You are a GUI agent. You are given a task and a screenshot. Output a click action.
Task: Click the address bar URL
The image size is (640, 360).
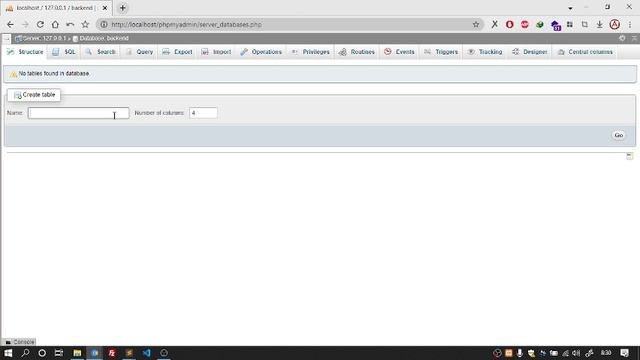click(x=186, y=24)
